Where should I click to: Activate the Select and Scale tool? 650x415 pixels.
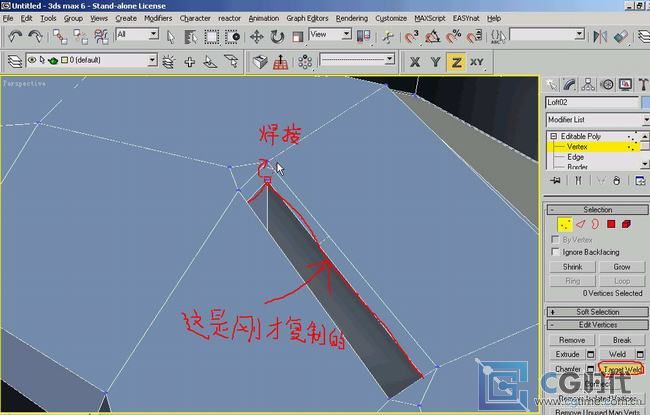pos(297,36)
